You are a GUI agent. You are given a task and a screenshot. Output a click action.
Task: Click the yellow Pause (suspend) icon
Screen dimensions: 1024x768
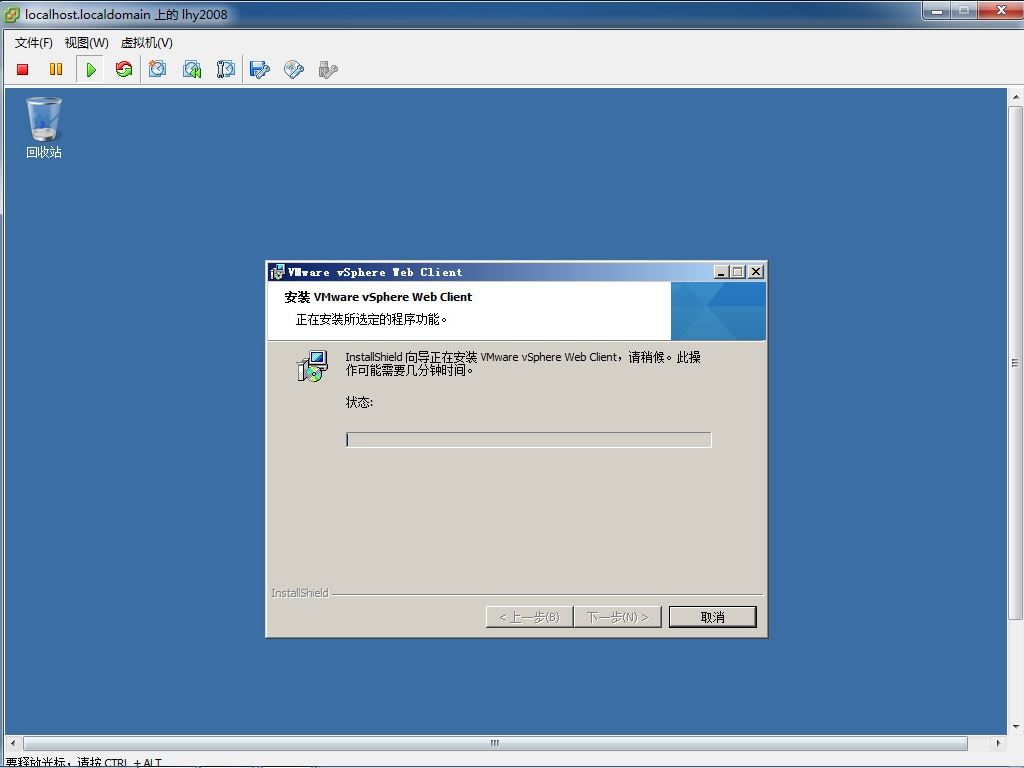[x=56, y=69]
